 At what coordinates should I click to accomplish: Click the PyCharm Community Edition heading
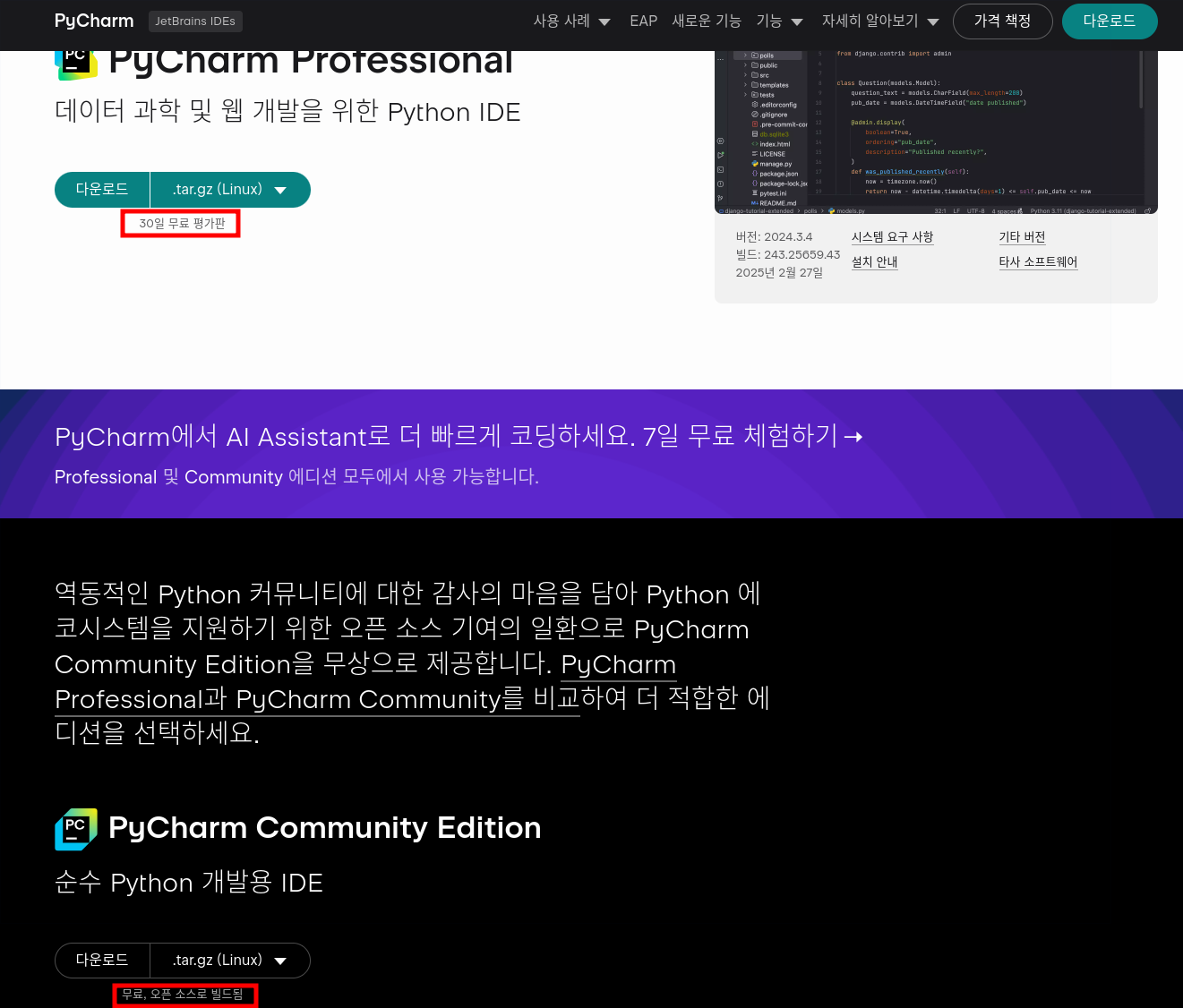click(x=324, y=828)
